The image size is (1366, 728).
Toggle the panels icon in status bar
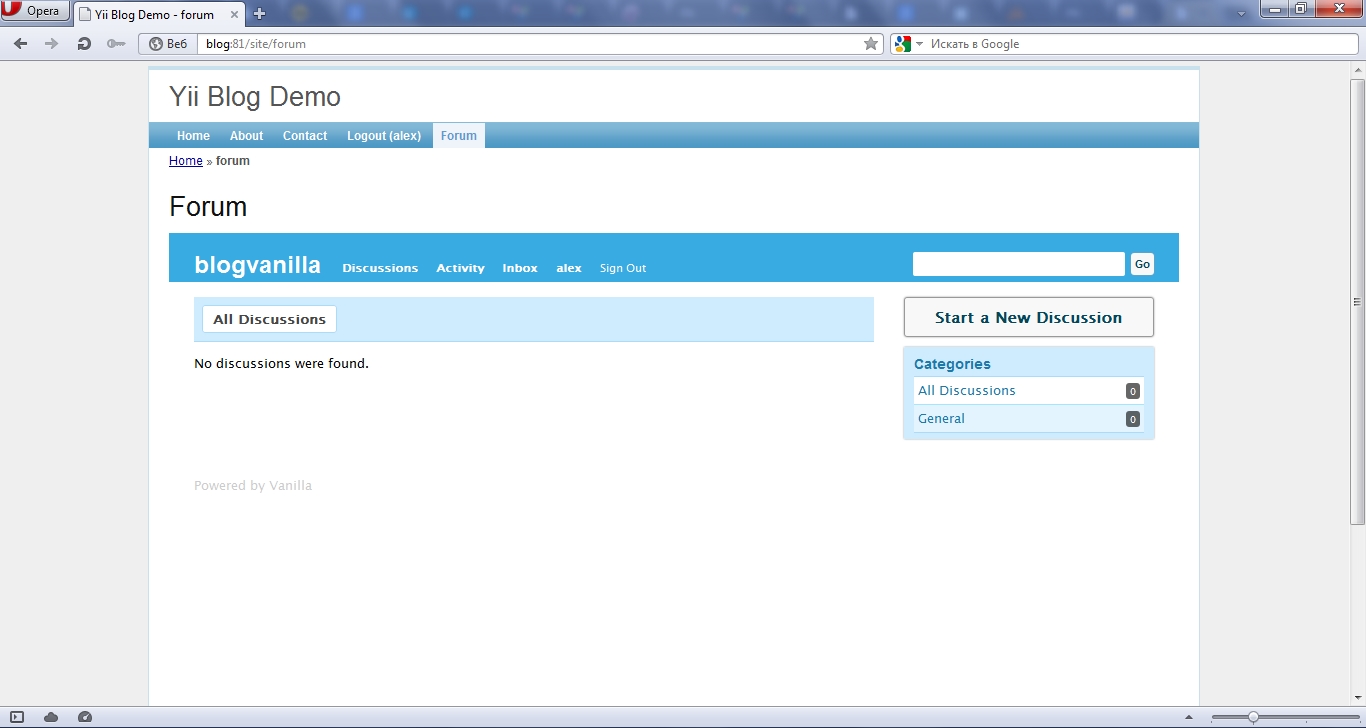click(17, 717)
